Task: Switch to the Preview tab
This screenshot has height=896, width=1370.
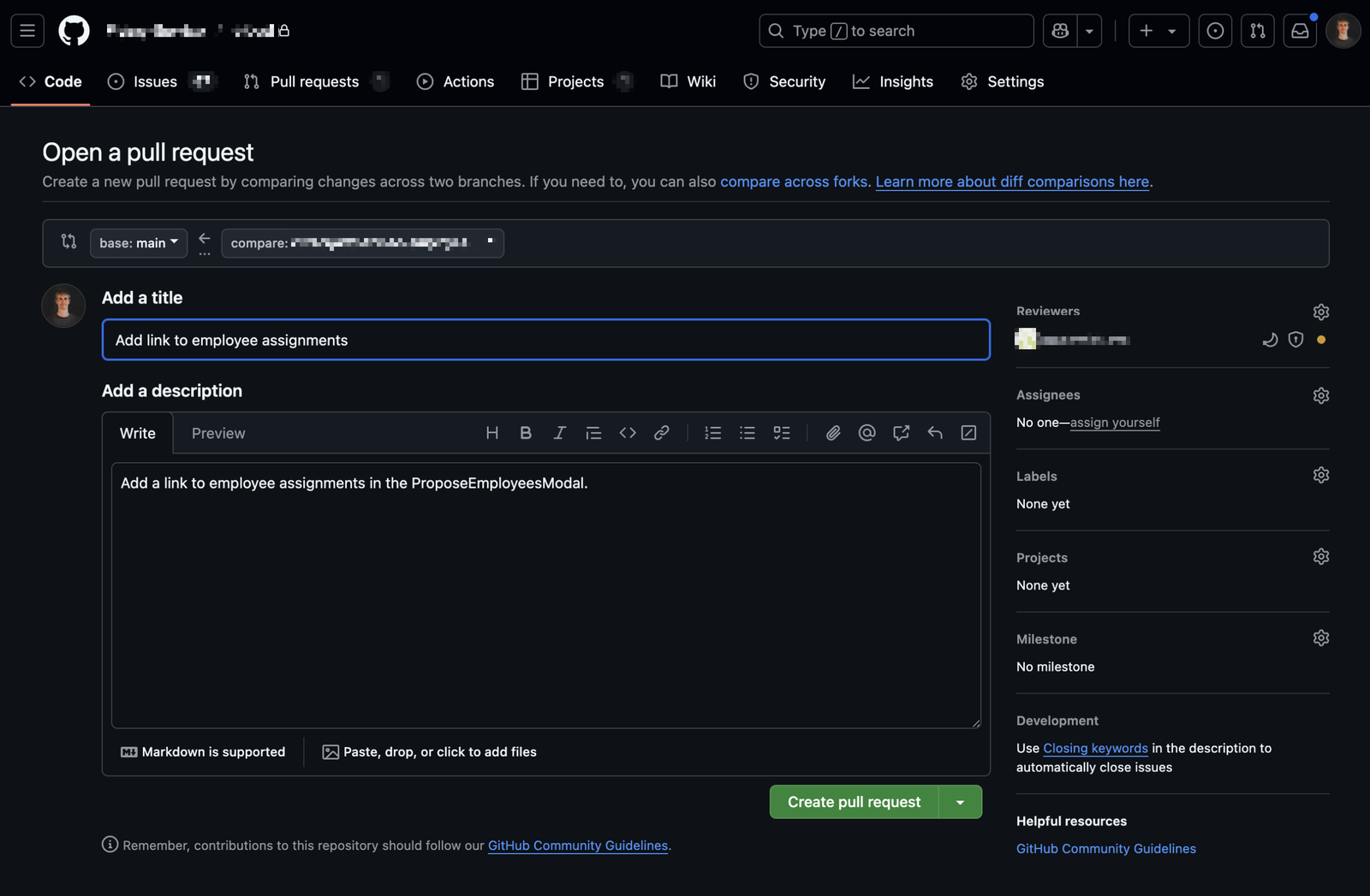Action: (217, 433)
